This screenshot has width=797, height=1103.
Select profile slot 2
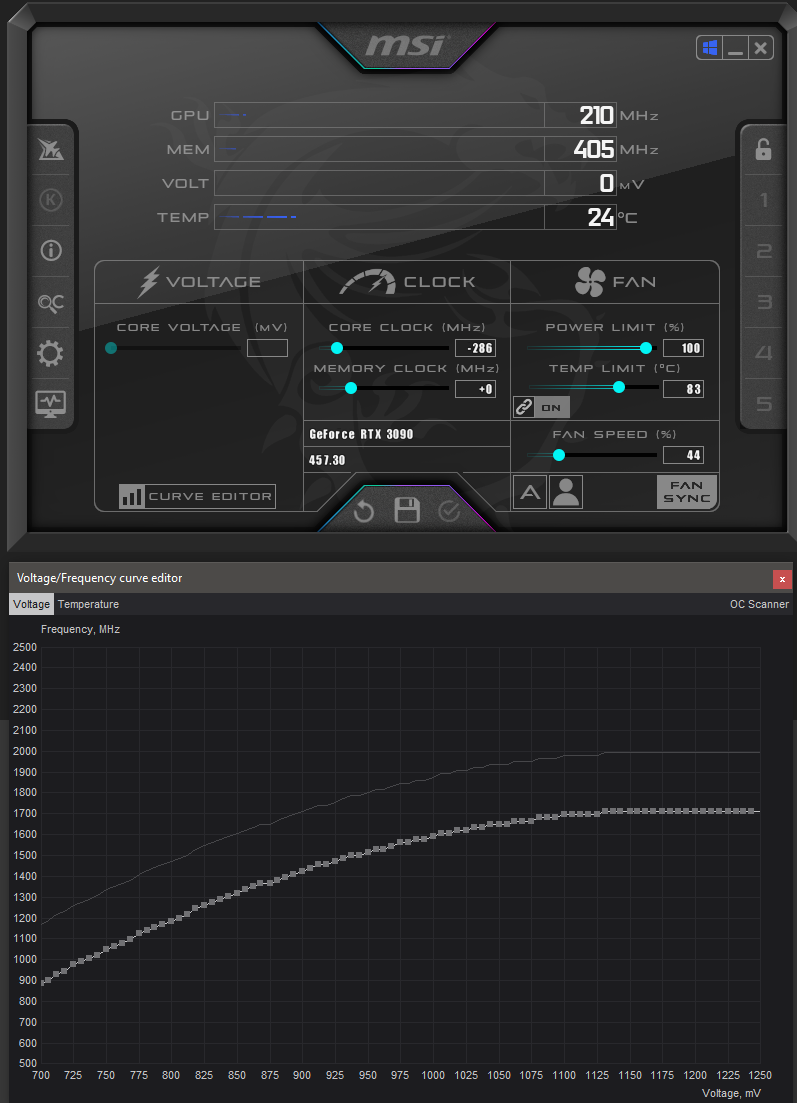[x=764, y=251]
